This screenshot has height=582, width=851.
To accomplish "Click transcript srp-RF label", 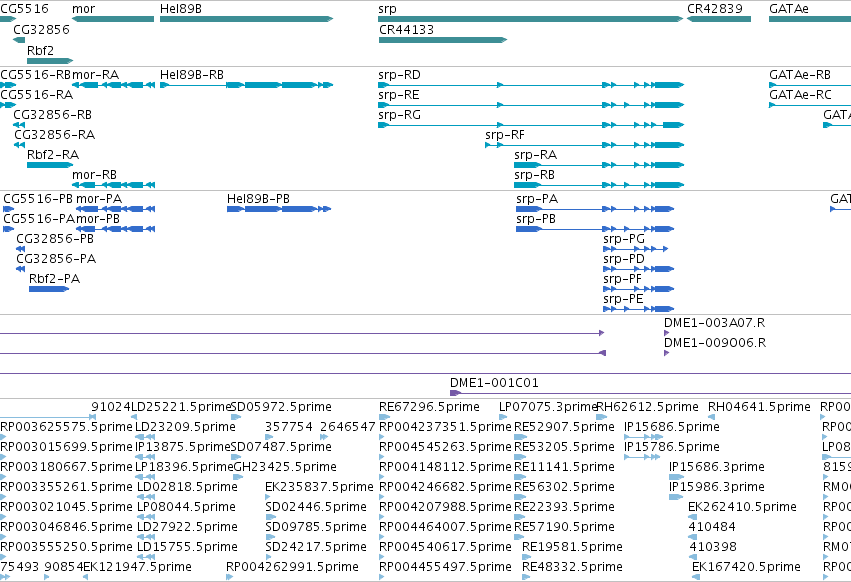I will [x=505, y=135].
